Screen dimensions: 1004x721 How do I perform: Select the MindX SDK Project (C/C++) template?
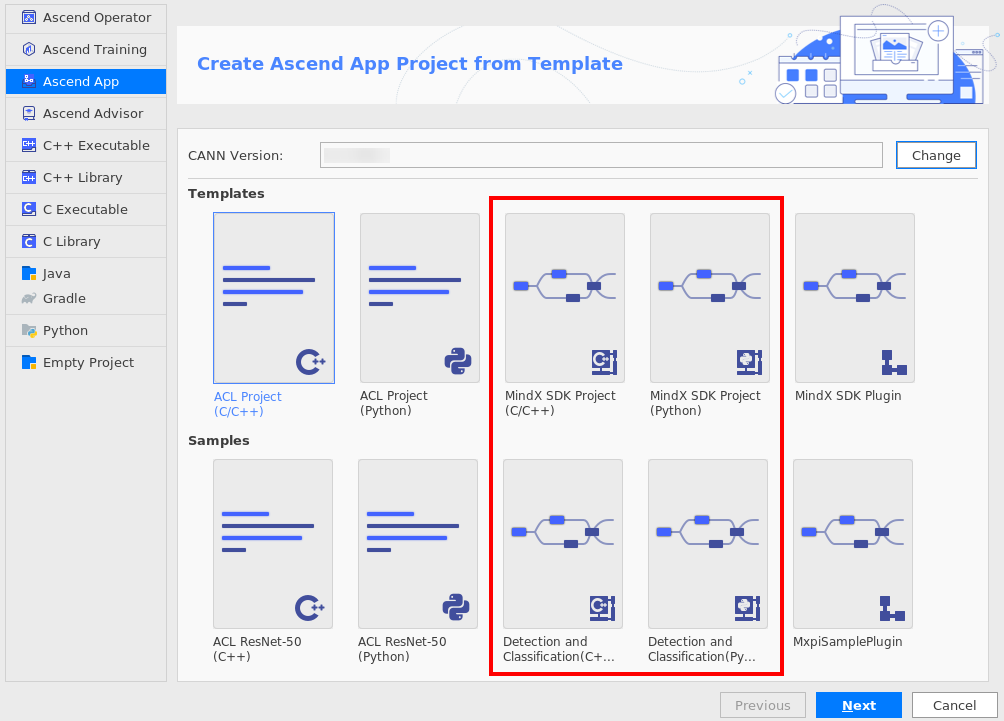coord(565,298)
